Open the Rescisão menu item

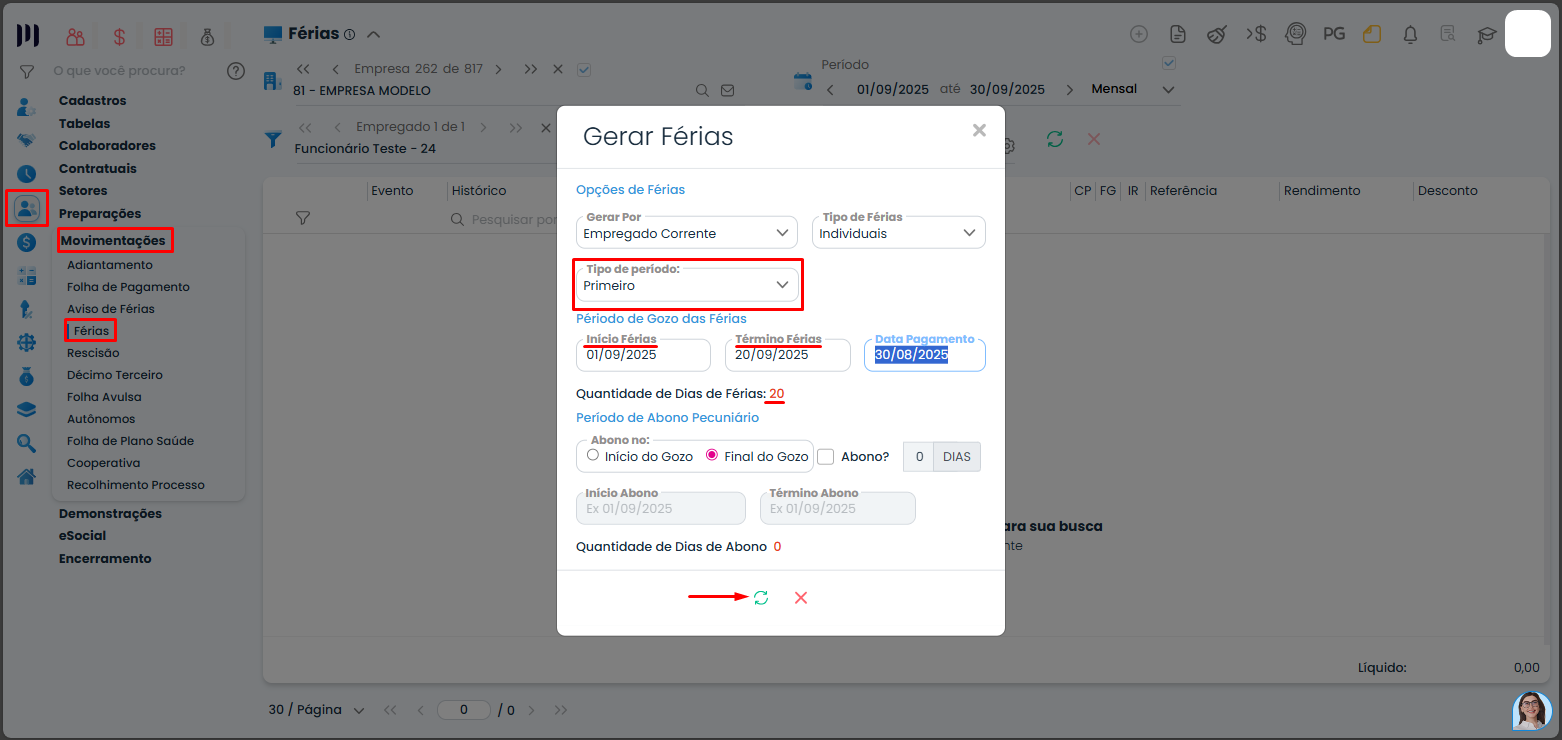93,353
